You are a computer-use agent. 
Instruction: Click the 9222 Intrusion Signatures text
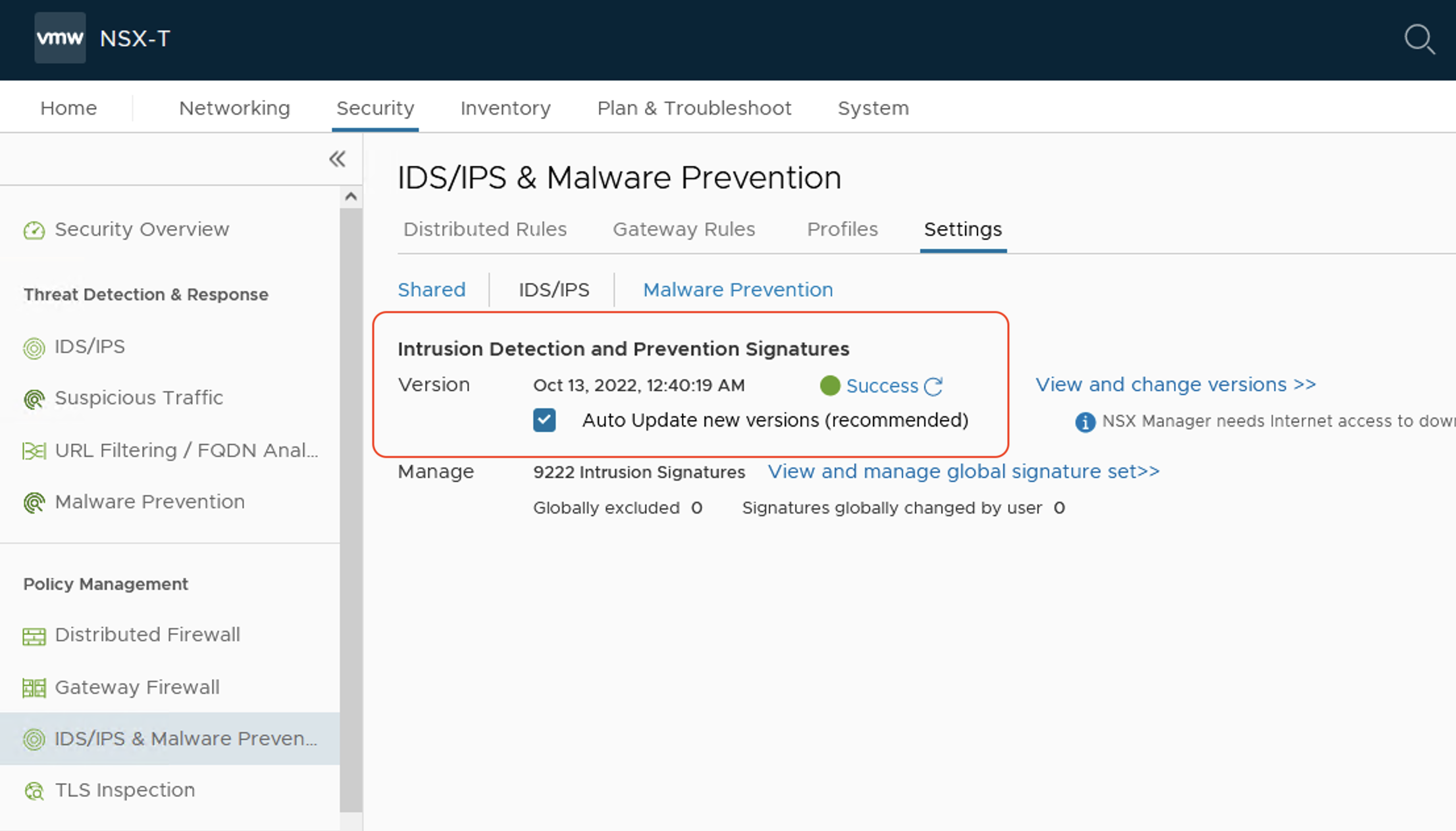tap(639, 472)
